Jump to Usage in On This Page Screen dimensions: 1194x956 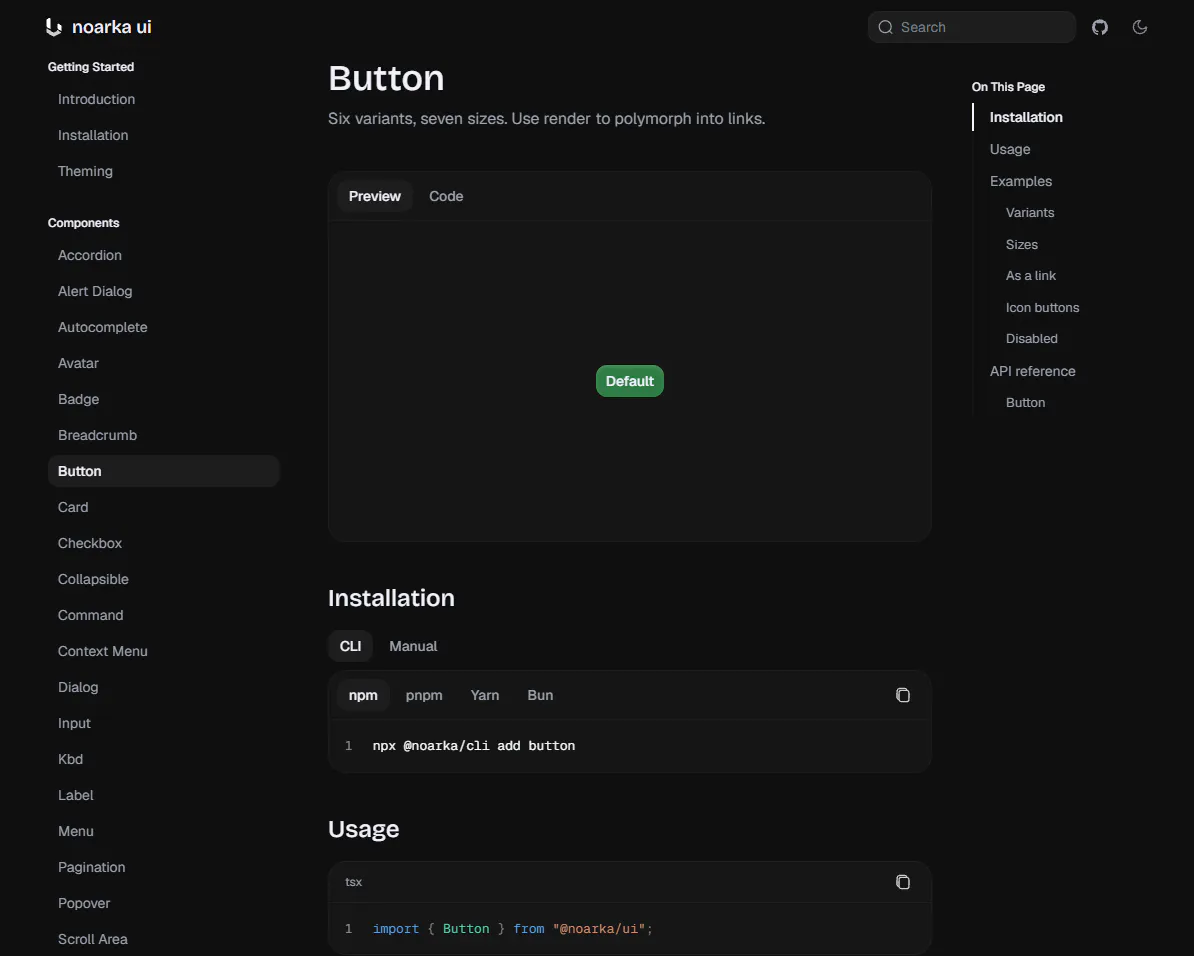[1010, 149]
